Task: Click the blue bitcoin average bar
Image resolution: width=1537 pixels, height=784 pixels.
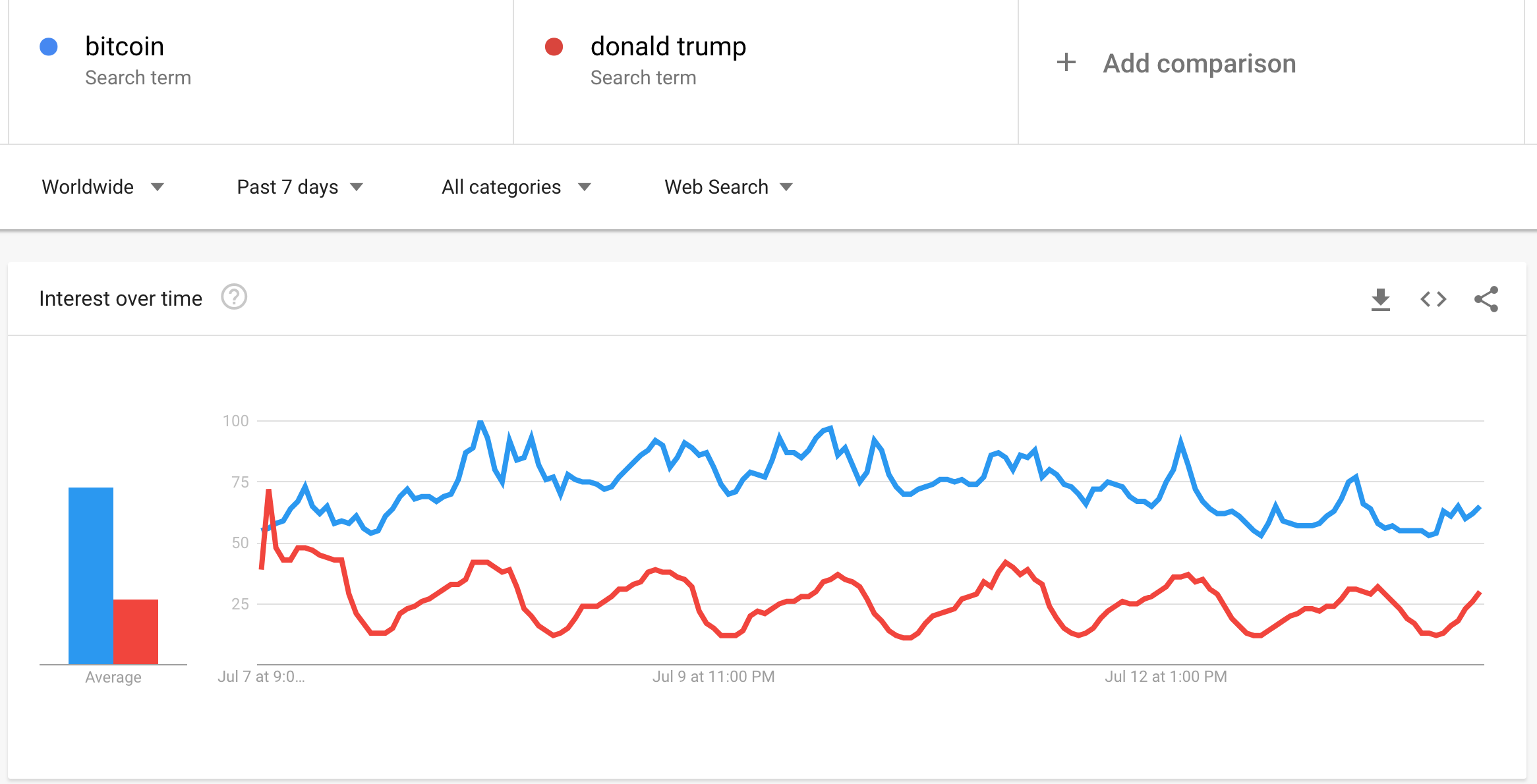Action: 91,575
